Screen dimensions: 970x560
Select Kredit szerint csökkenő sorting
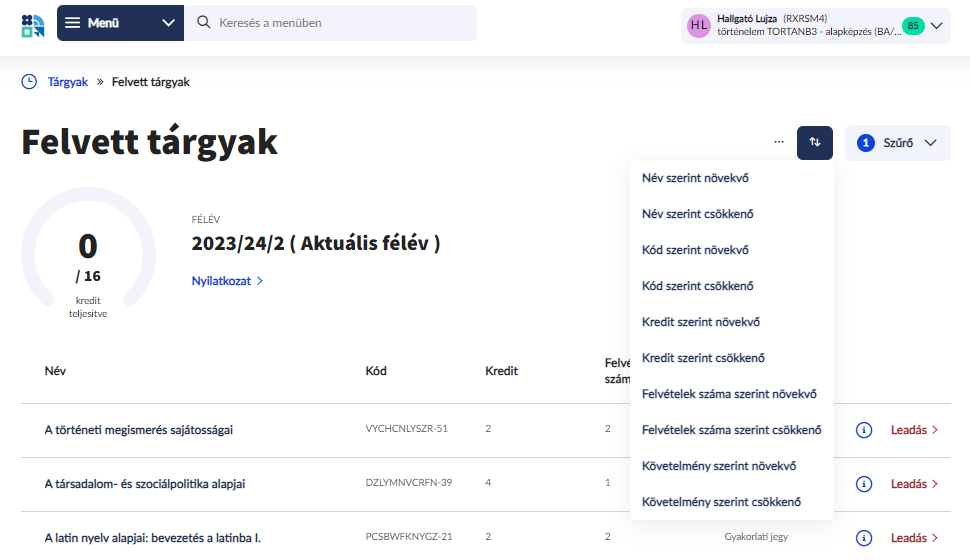703,358
